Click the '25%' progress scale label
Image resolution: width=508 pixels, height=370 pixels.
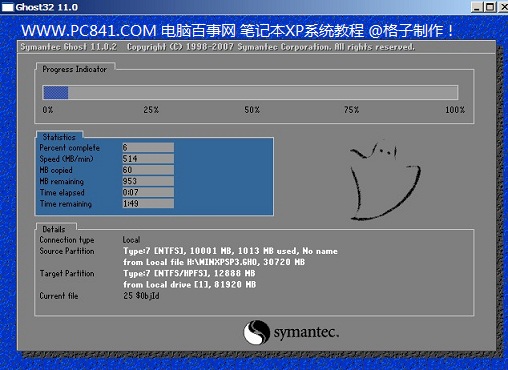point(151,110)
